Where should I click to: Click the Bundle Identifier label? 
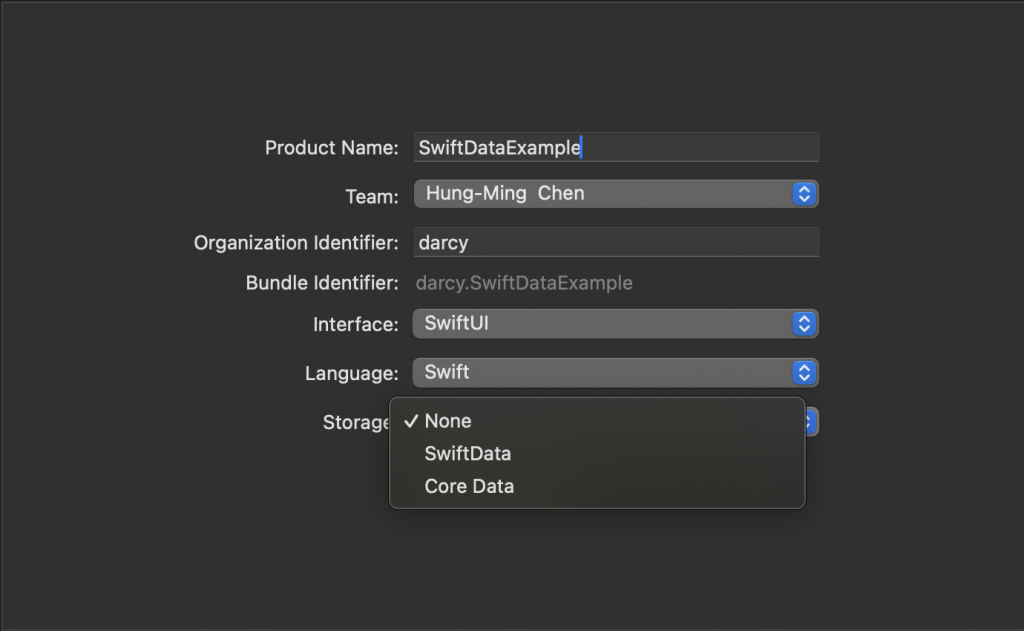coord(321,284)
